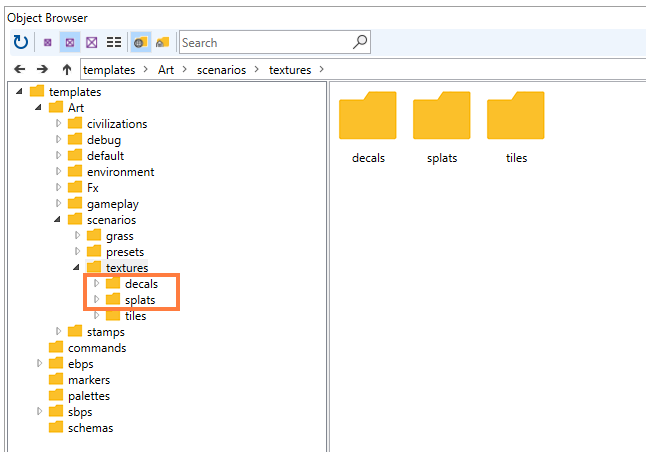
Task: Select the splats folder in tree
Action: (131, 300)
